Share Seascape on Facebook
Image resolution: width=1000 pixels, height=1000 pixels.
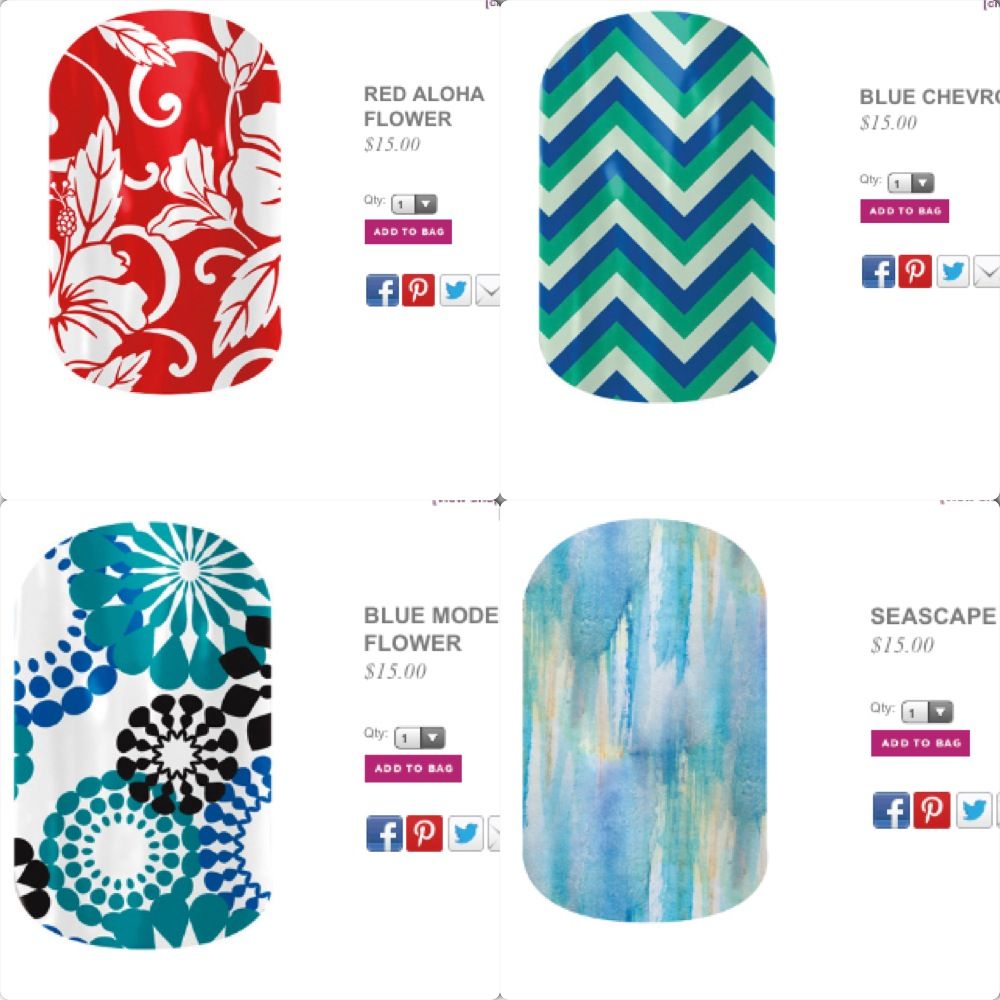891,810
